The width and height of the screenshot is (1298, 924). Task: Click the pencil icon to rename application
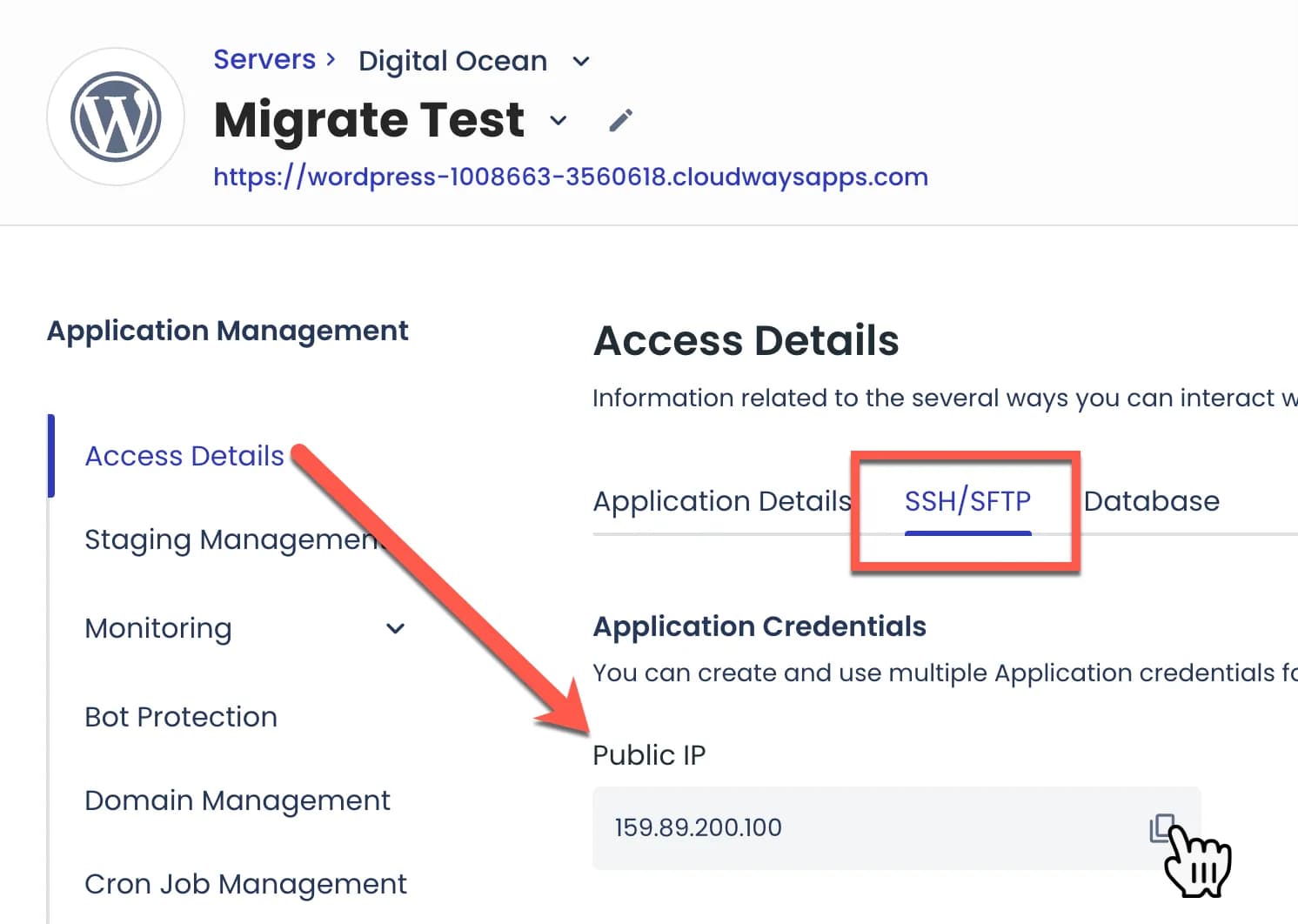pos(620,120)
